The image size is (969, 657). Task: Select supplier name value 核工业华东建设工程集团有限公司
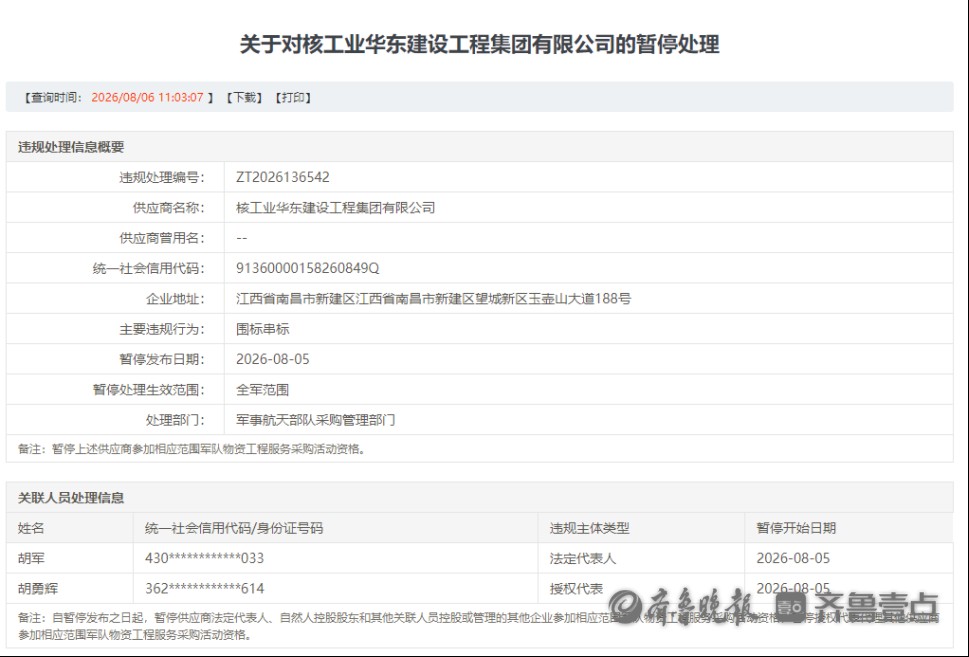point(336,208)
